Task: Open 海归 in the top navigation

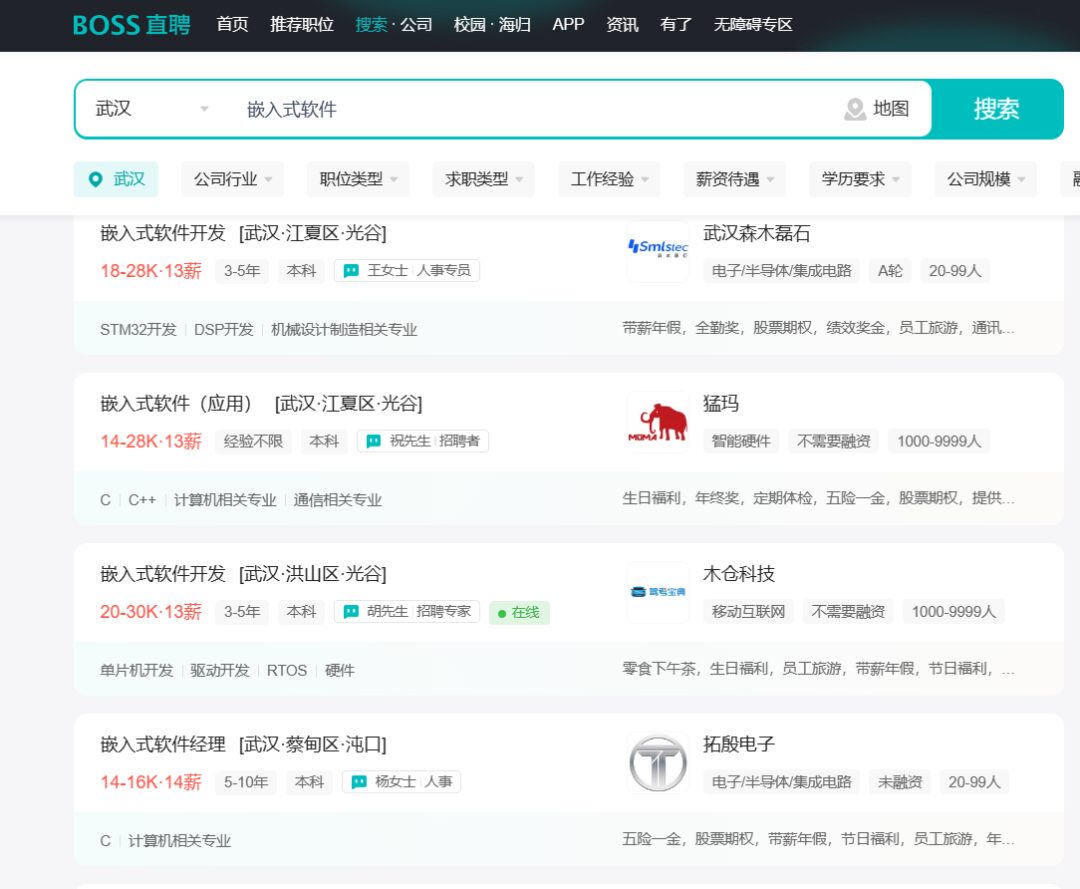Action: [515, 25]
